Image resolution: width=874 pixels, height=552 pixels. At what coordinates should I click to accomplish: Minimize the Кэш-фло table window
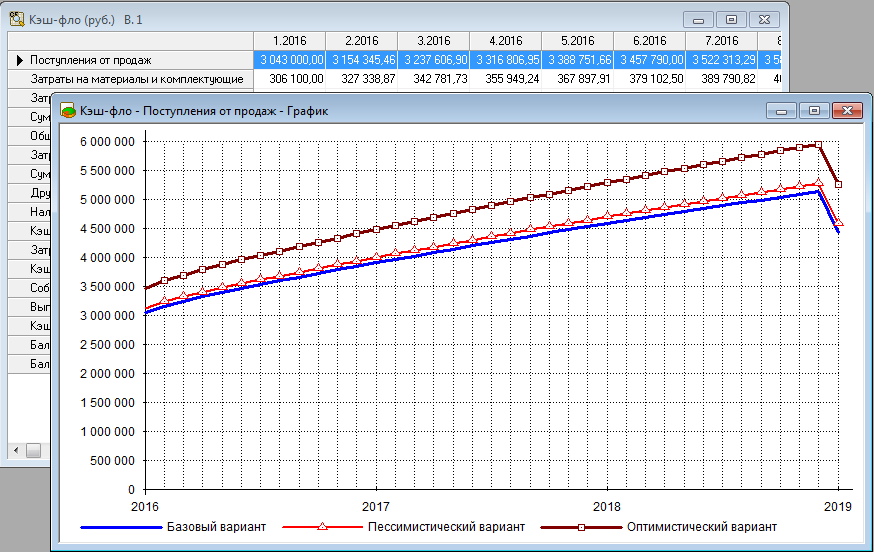(x=698, y=20)
